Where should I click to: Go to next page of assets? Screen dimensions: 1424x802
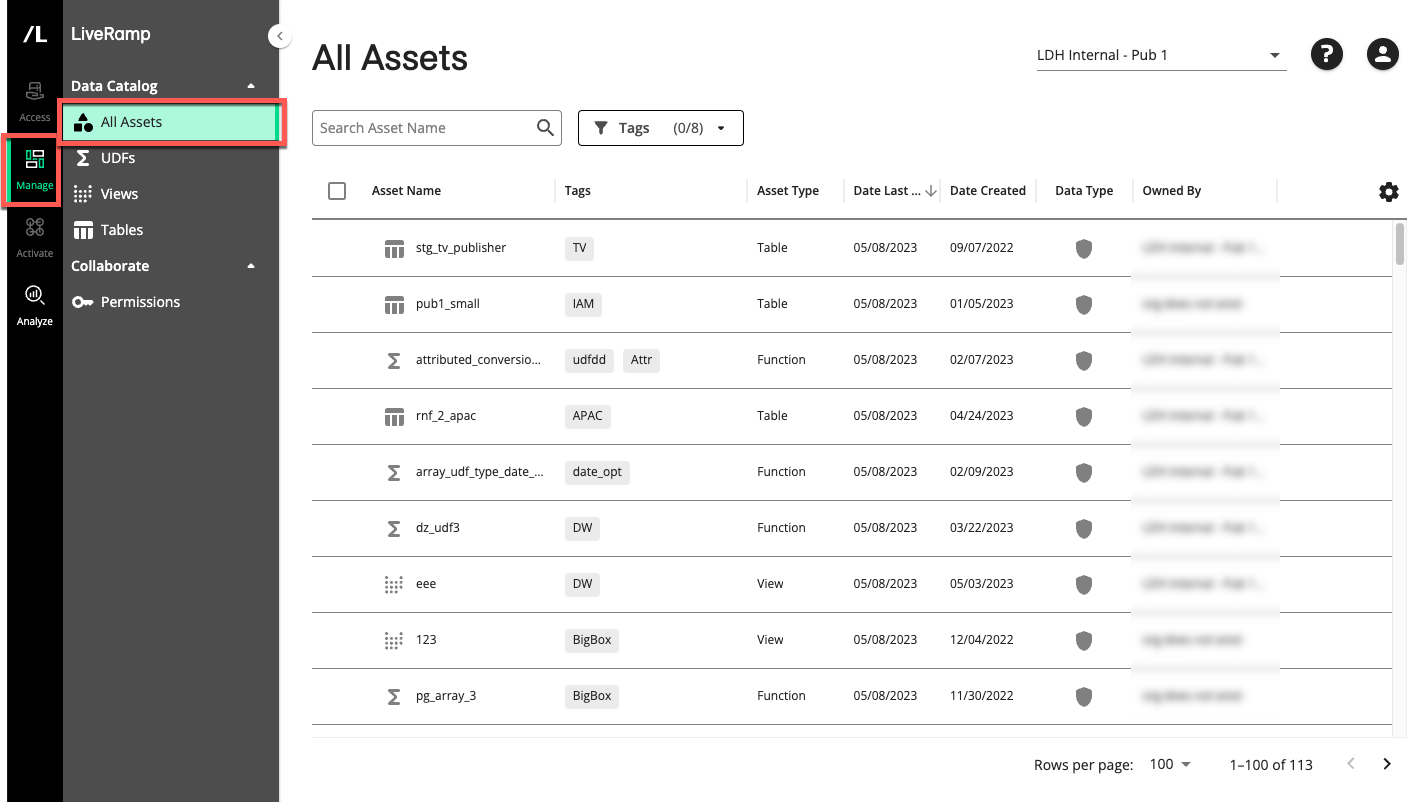[1387, 764]
